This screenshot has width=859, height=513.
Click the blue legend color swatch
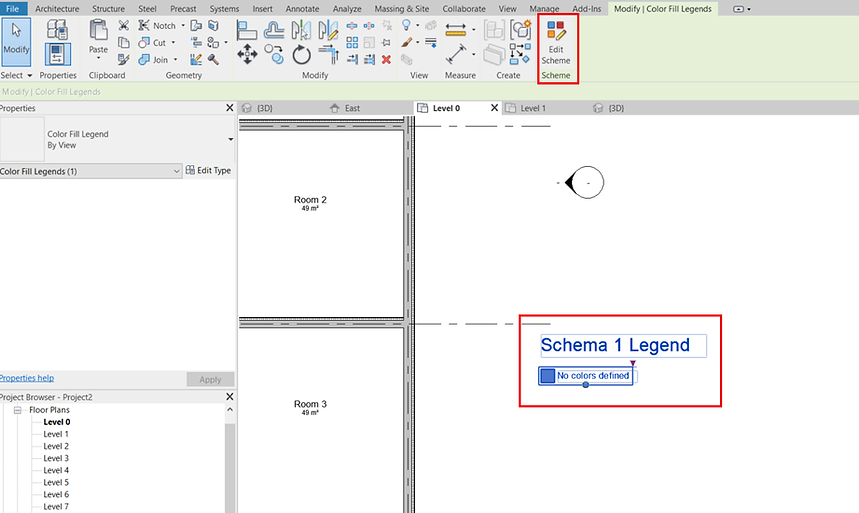coord(548,375)
